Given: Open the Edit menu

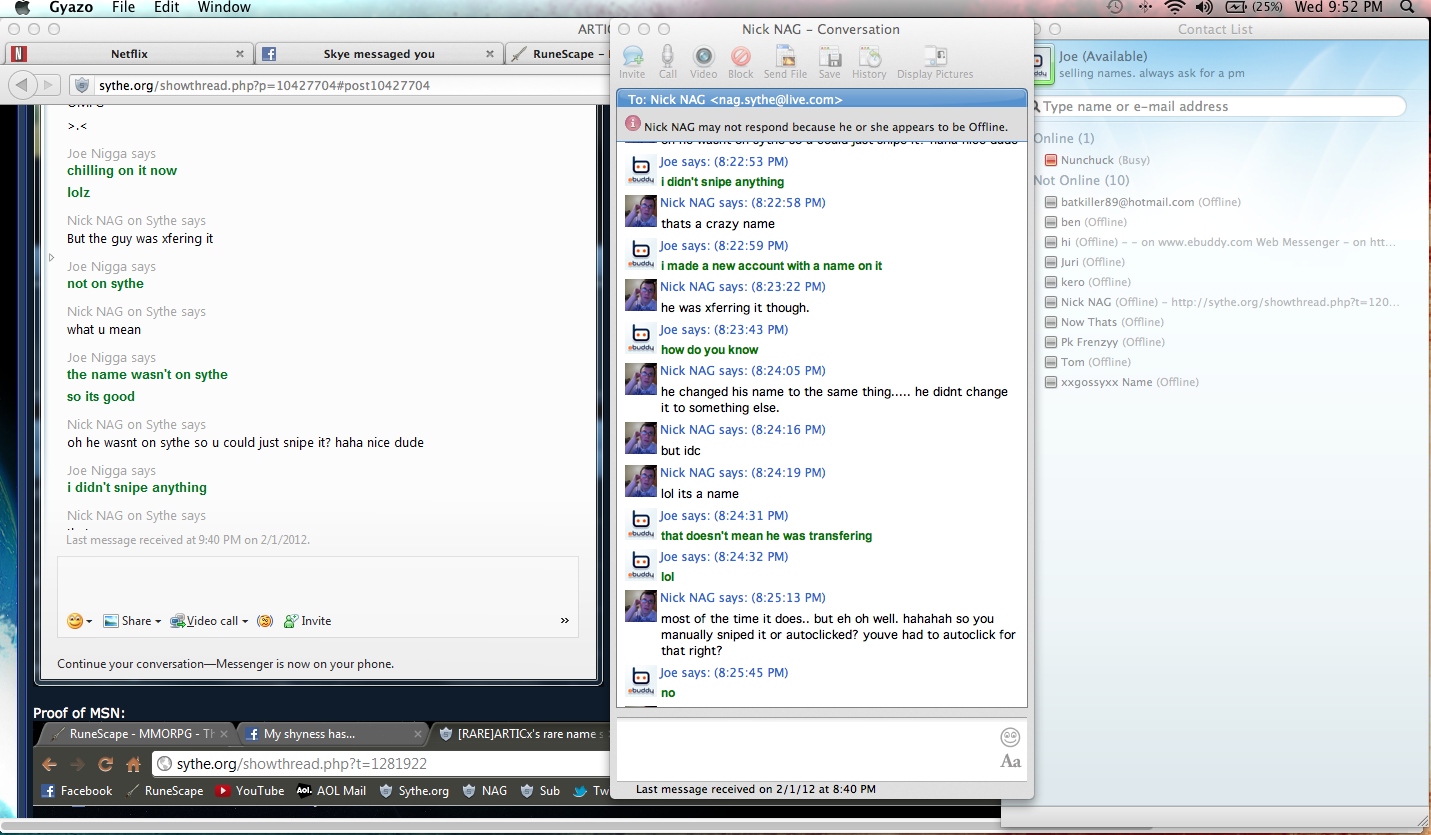Looking at the screenshot, I should pos(167,8).
